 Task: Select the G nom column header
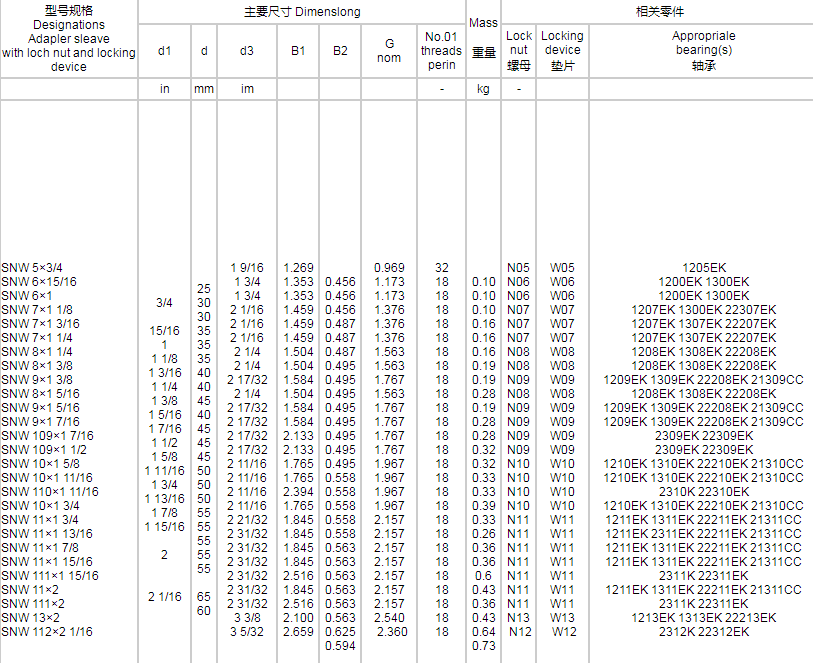388,50
